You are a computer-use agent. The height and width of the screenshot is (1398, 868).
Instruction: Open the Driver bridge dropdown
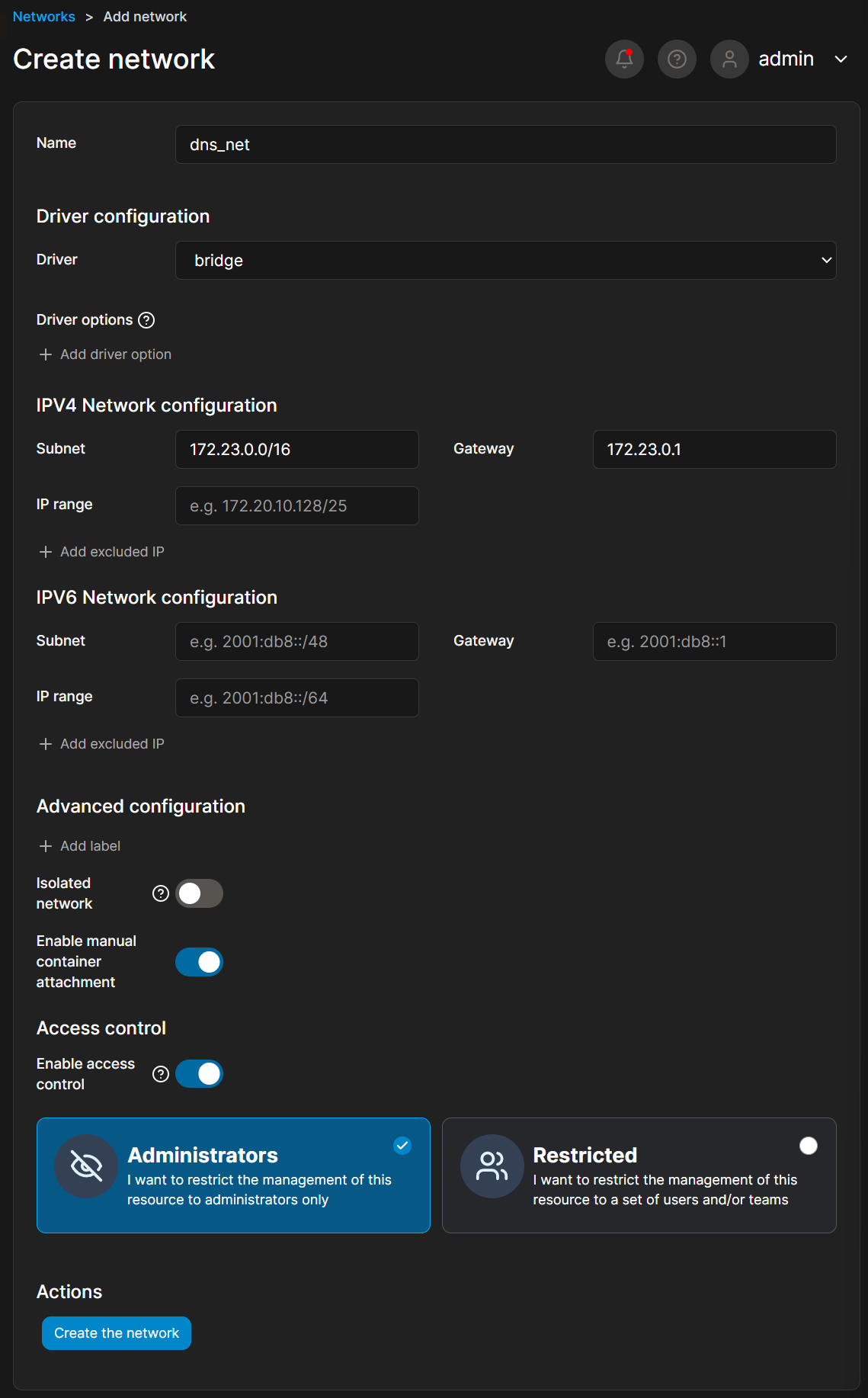pos(505,261)
